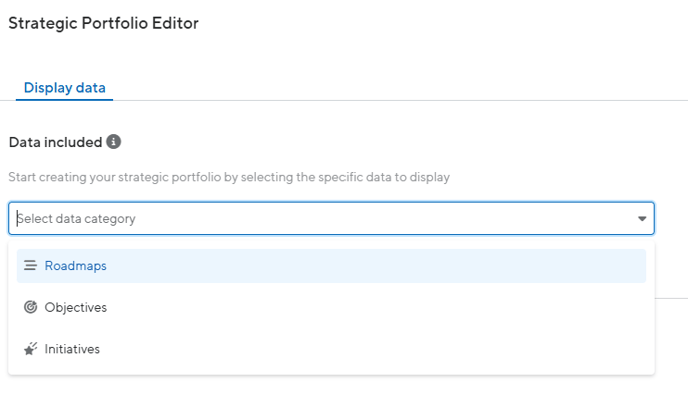This screenshot has width=688, height=407.
Task: Click the Data included heading text
Action: click(55, 142)
